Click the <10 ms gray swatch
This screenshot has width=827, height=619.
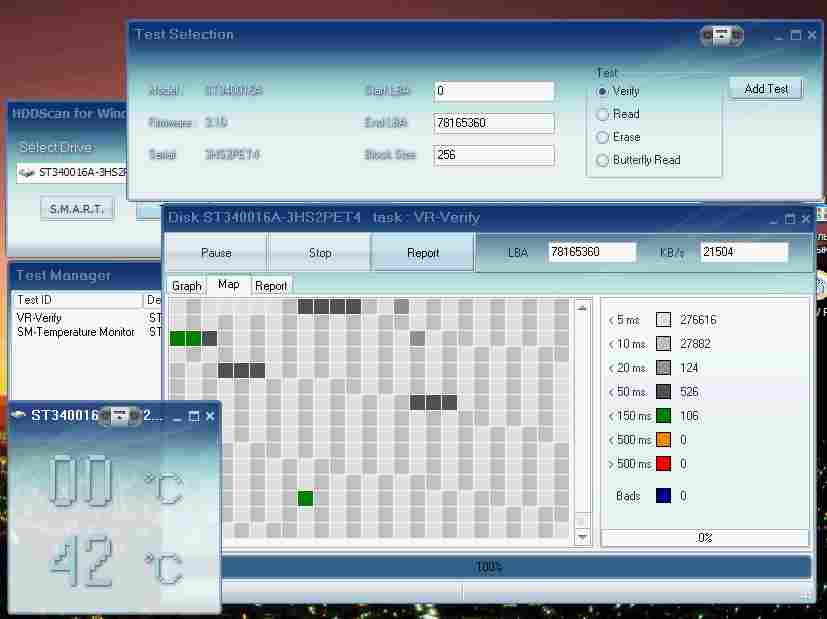[663, 344]
